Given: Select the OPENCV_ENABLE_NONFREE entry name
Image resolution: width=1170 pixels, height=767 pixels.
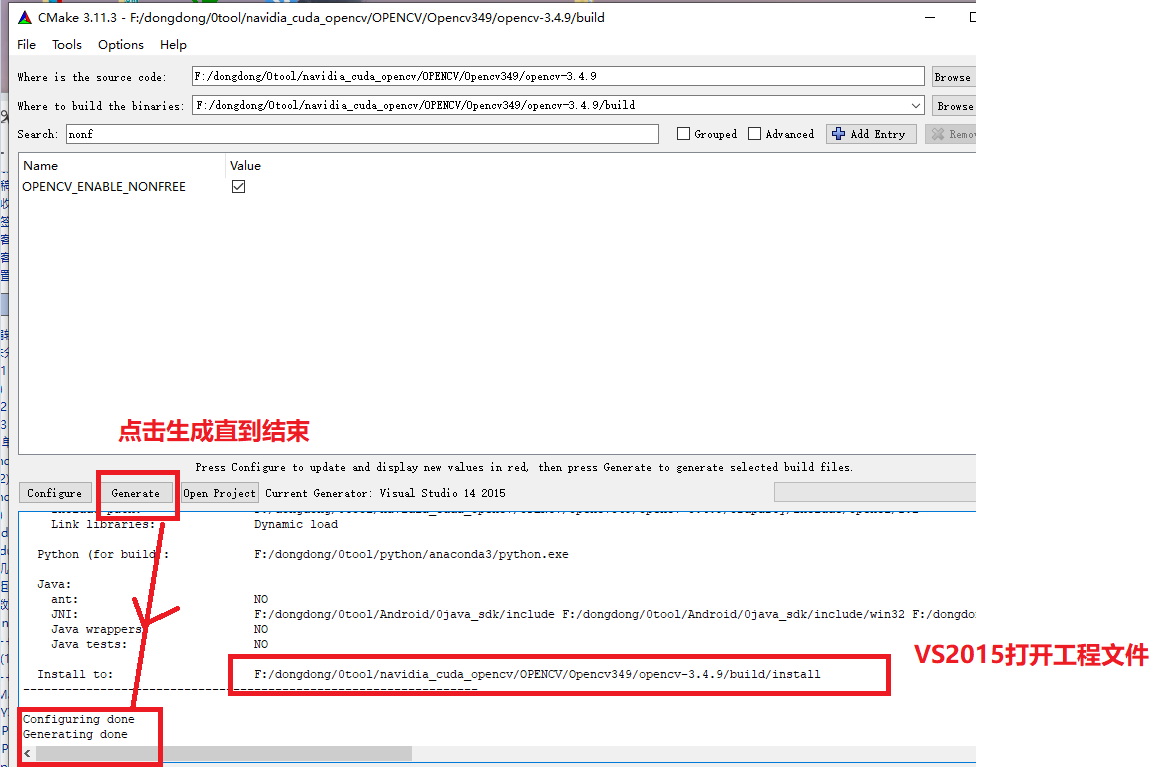Looking at the screenshot, I should [104, 187].
